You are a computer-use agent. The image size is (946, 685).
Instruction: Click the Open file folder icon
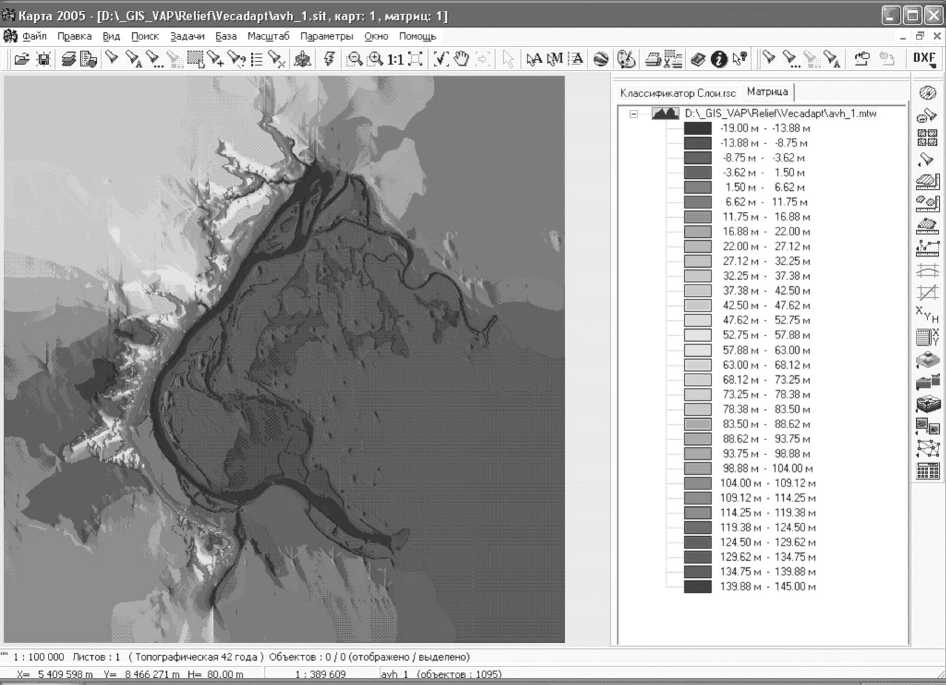pos(21,59)
